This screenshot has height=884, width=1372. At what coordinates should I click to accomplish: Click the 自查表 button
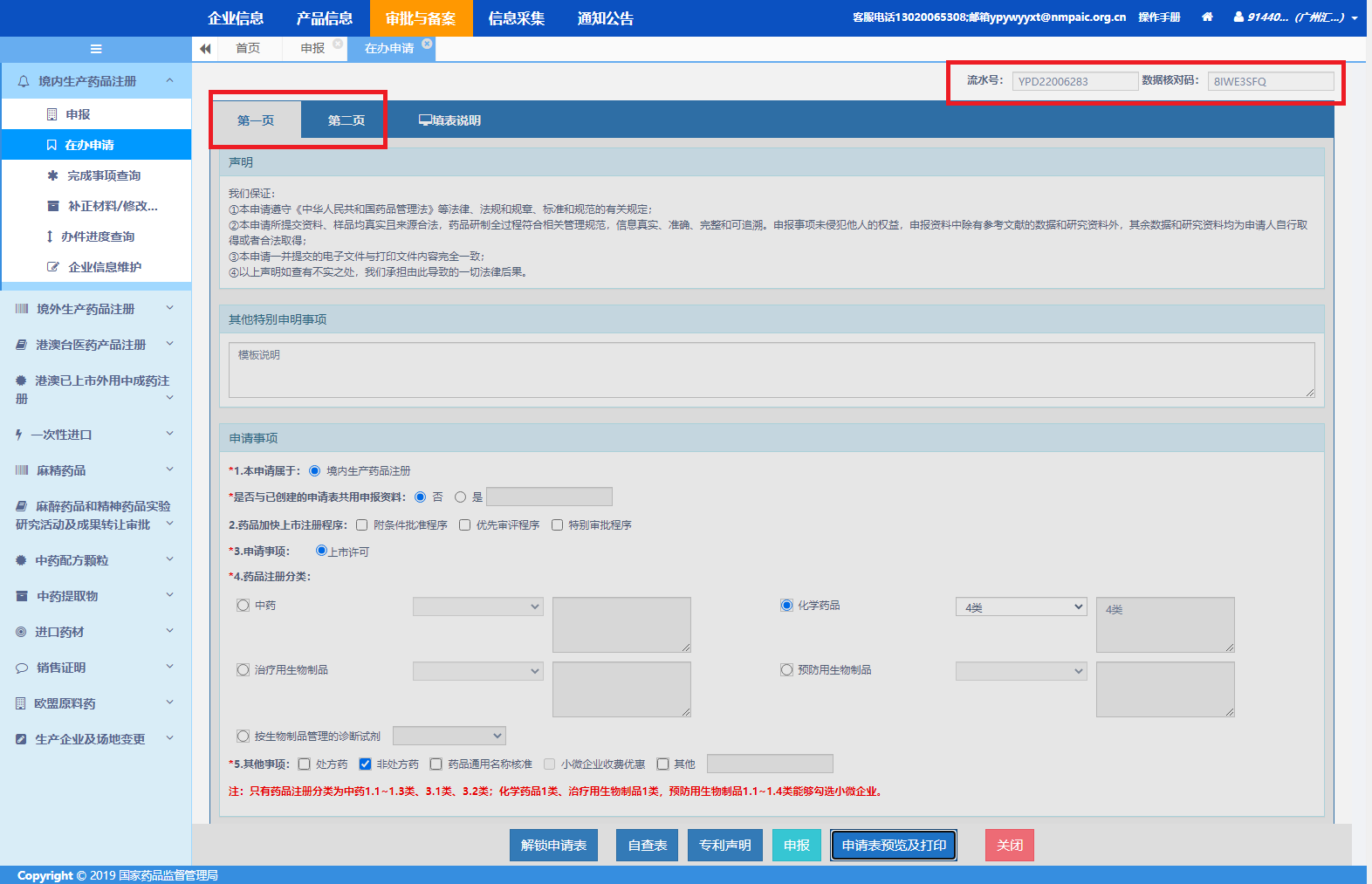(x=647, y=845)
